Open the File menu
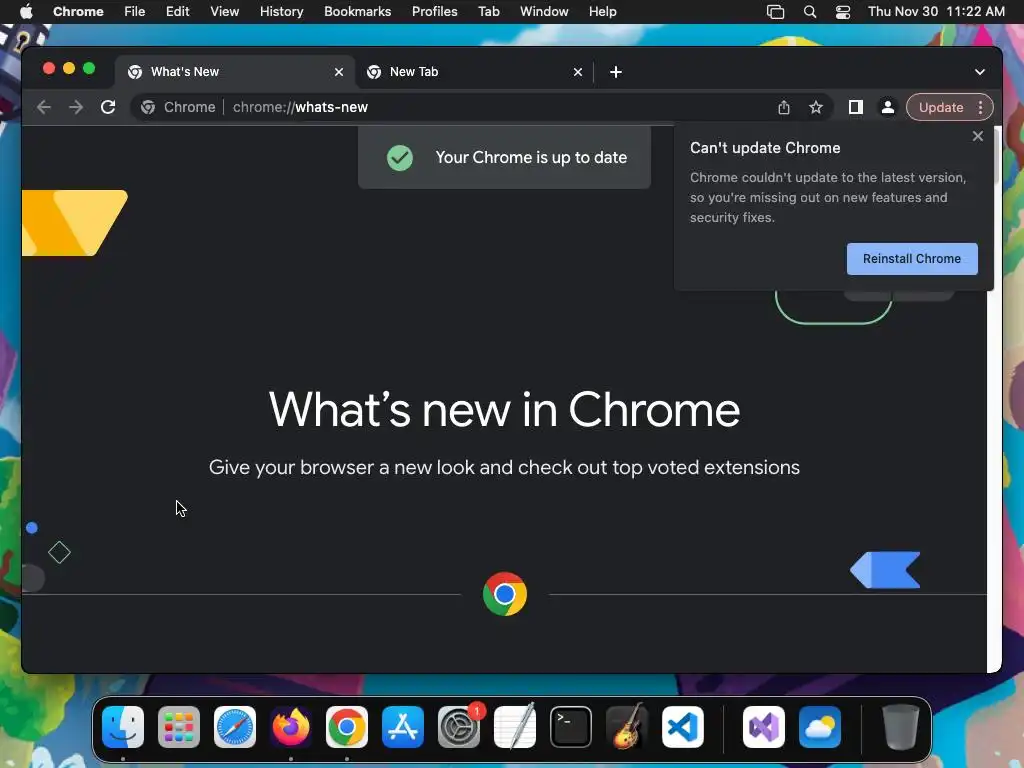Viewport: 1024px width, 768px height. click(x=135, y=11)
